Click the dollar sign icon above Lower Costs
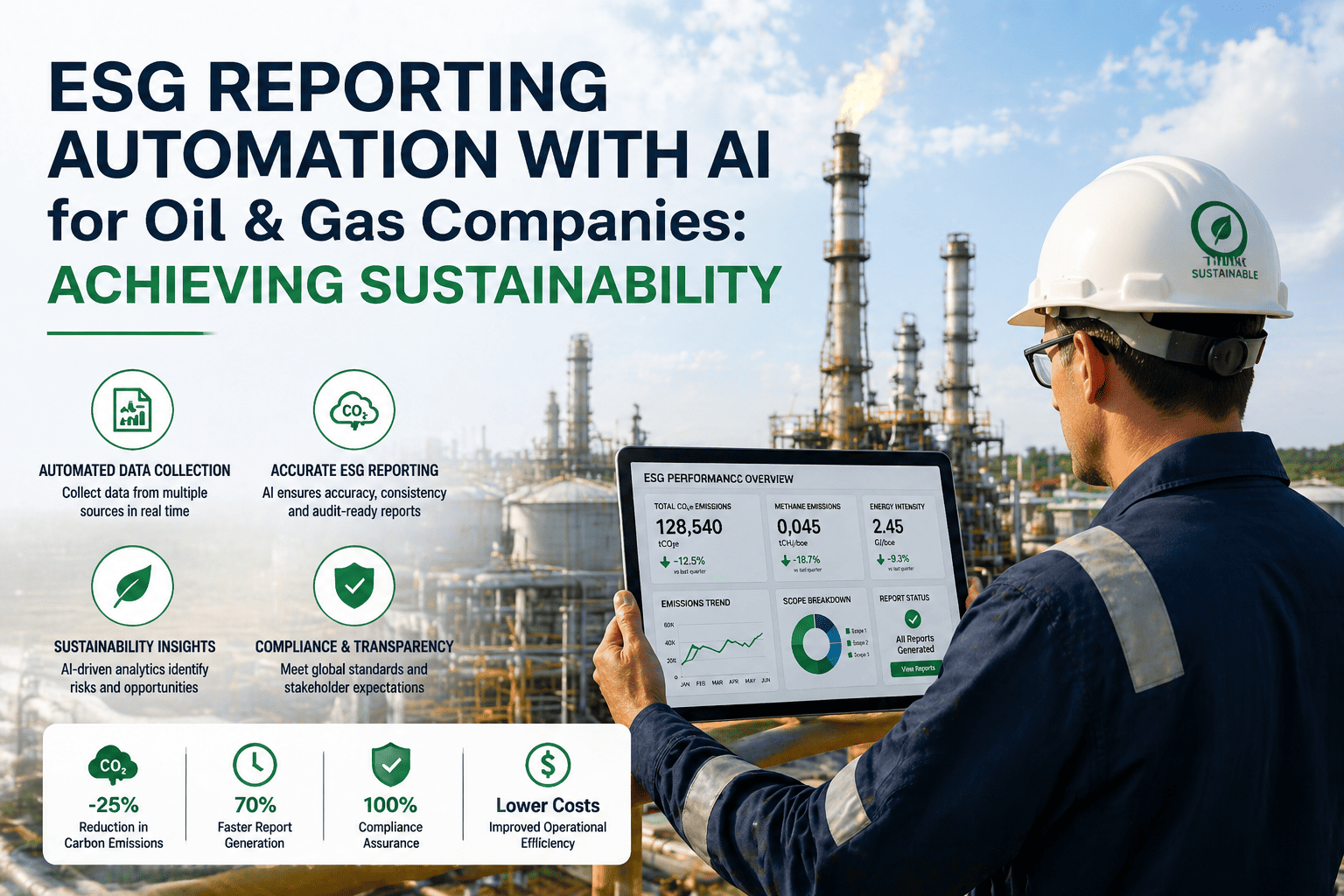 click(x=548, y=766)
